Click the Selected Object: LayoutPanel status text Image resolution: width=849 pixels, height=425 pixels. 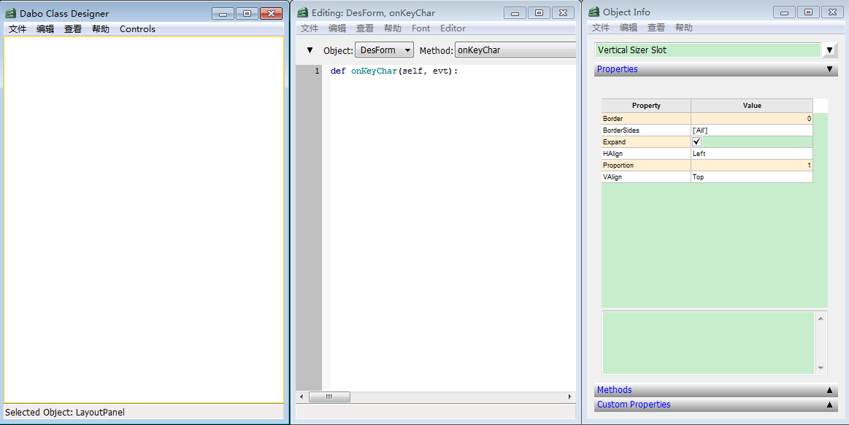65,412
